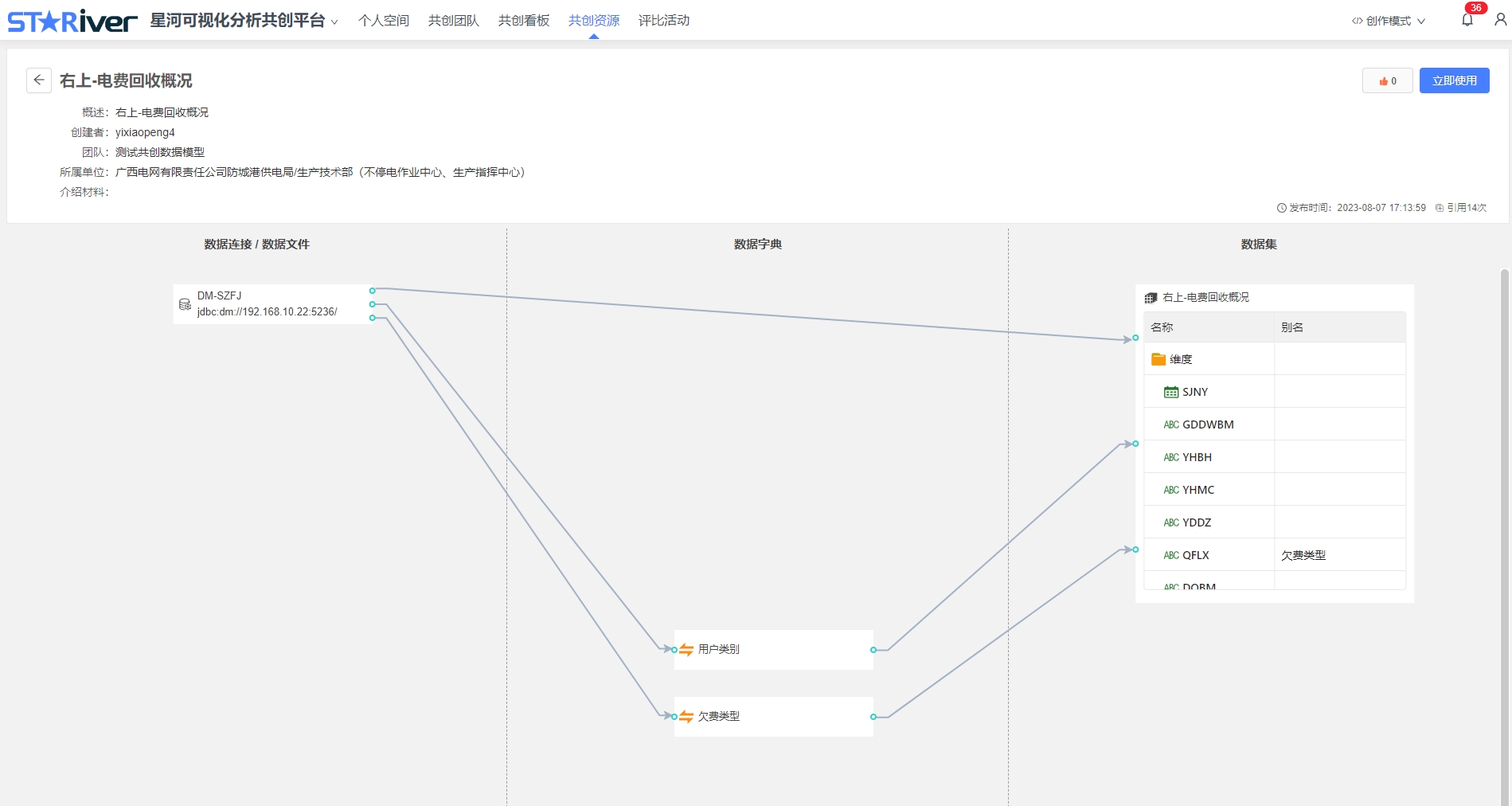Image resolution: width=1512 pixels, height=806 pixels.
Task: Click the DM-SZFJ database icon
Action: pyautogui.click(x=185, y=304)
